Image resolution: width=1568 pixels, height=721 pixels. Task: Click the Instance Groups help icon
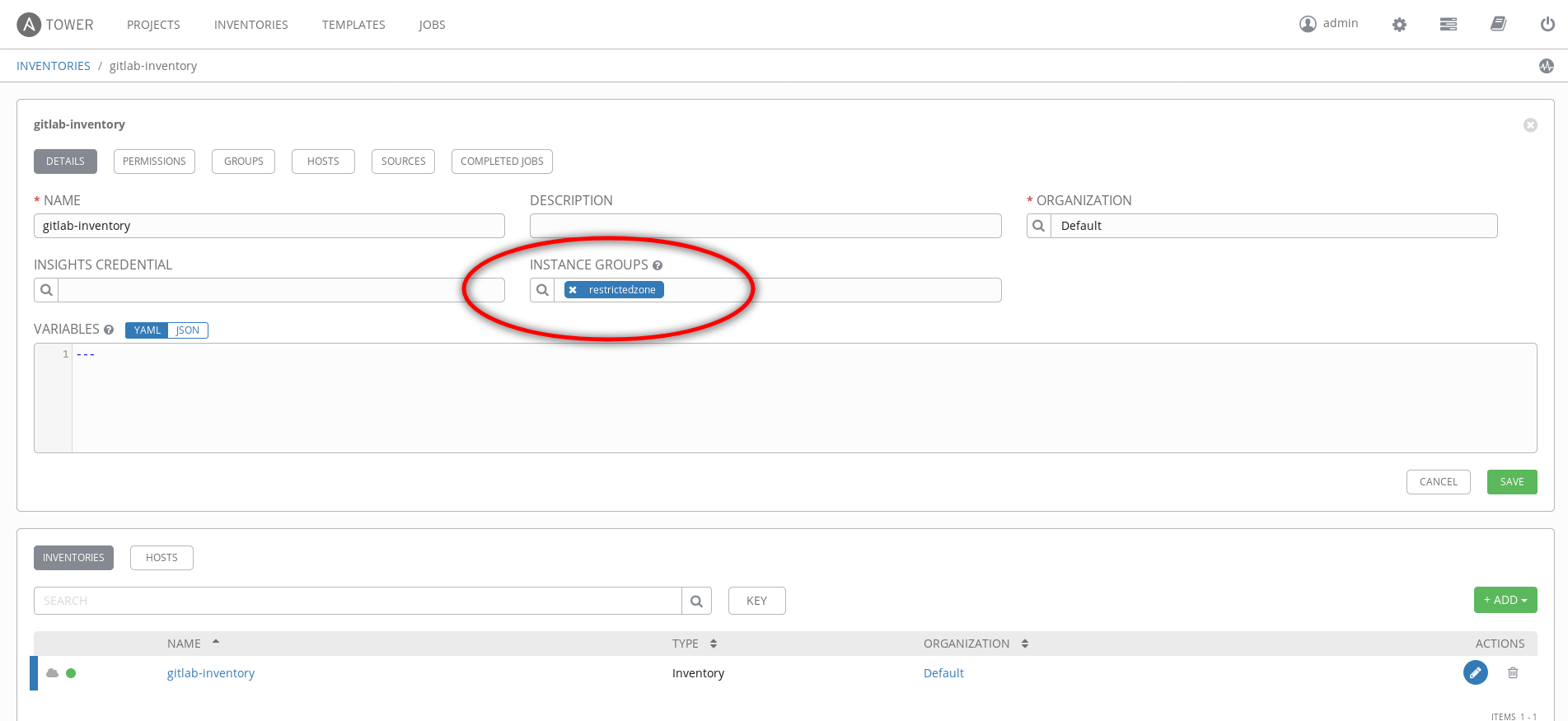coord(658,265)
